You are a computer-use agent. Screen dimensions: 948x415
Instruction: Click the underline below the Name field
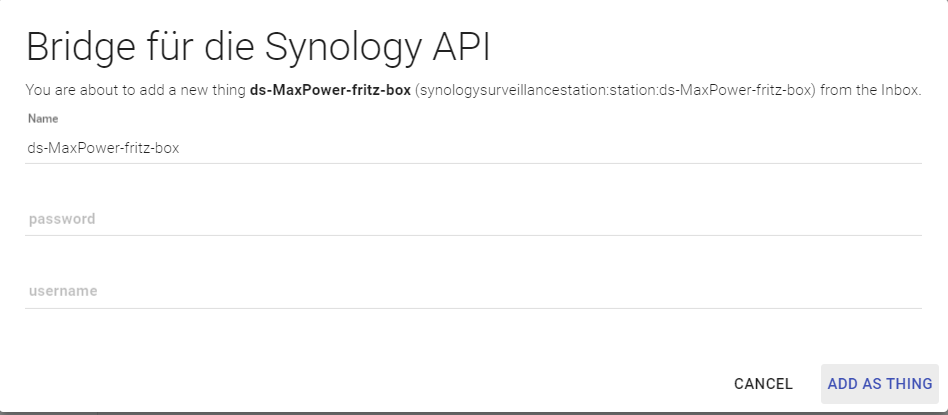[472, 163]
